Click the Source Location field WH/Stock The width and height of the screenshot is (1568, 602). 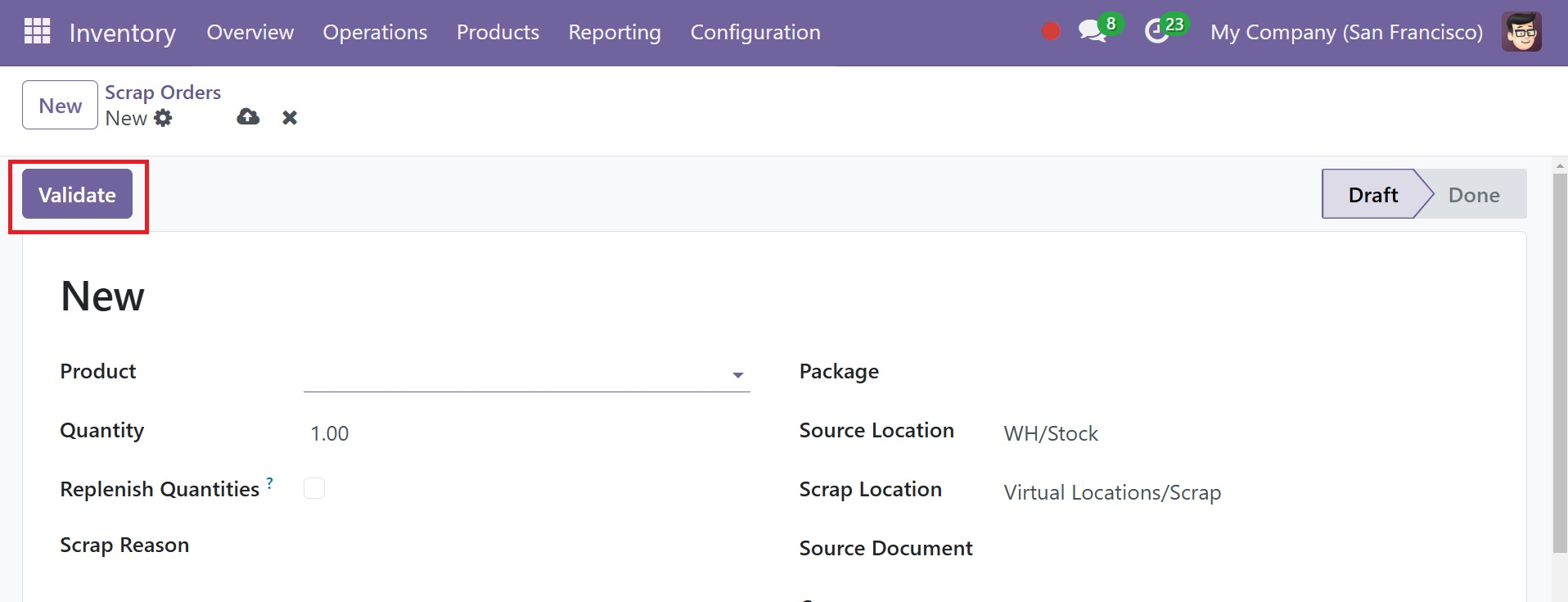1244,433
